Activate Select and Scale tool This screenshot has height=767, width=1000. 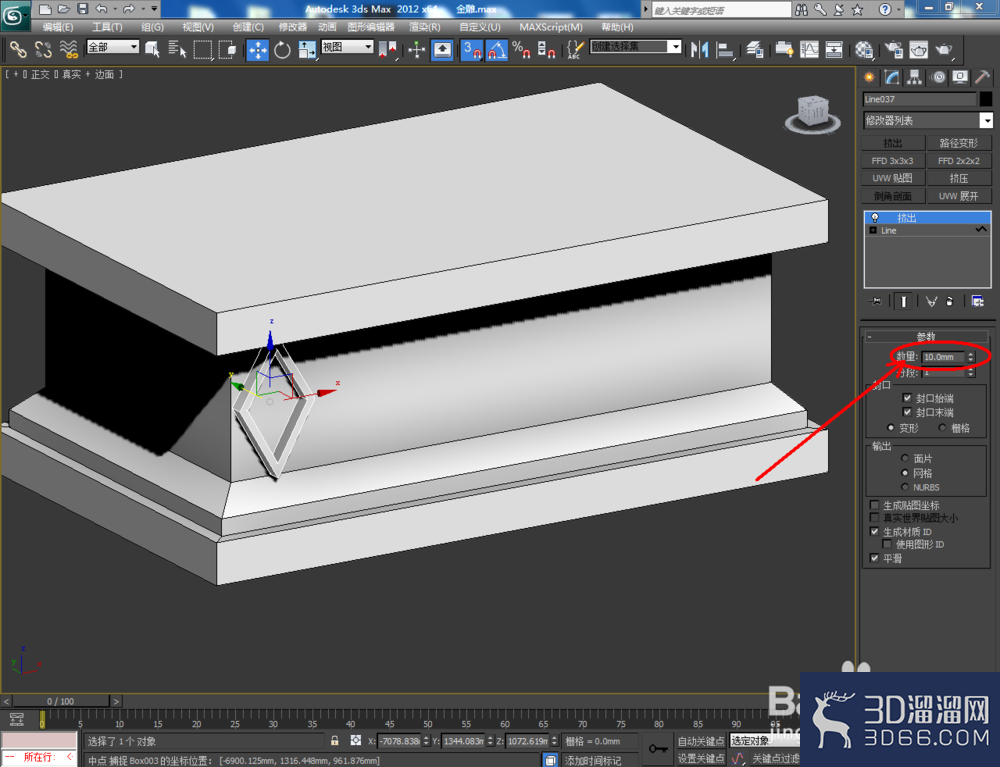(307, 49)
